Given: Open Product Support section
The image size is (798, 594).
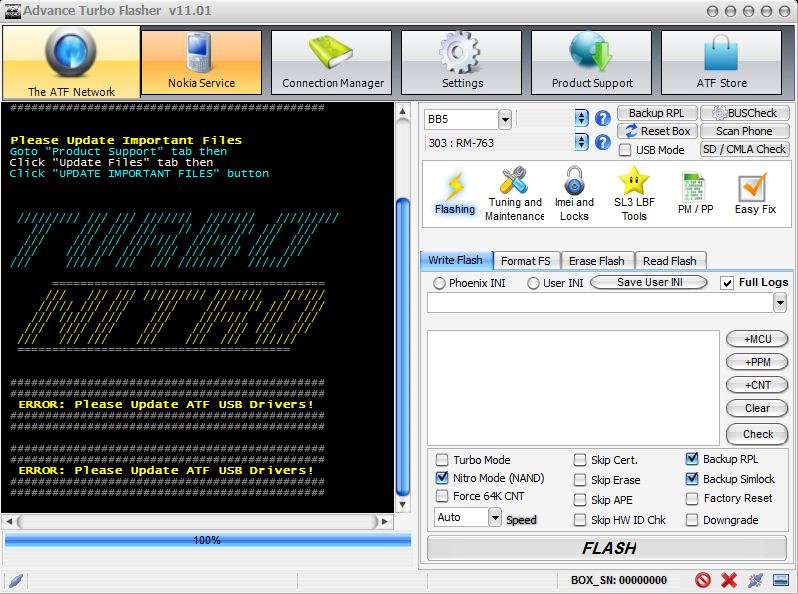Looking at the screenshot, I should [x=591, y=62].
